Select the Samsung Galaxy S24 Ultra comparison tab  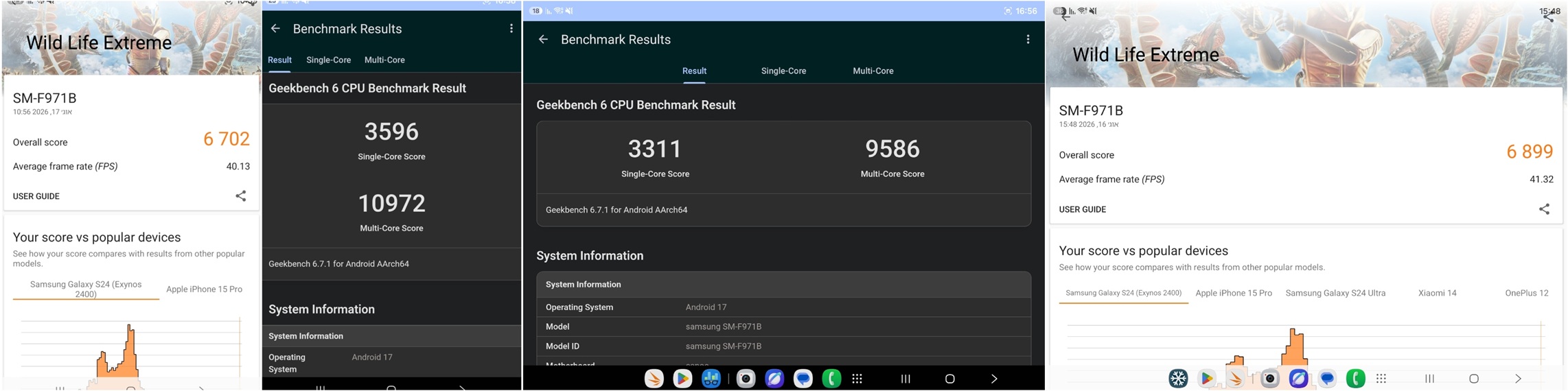(x=1335, y=293)
